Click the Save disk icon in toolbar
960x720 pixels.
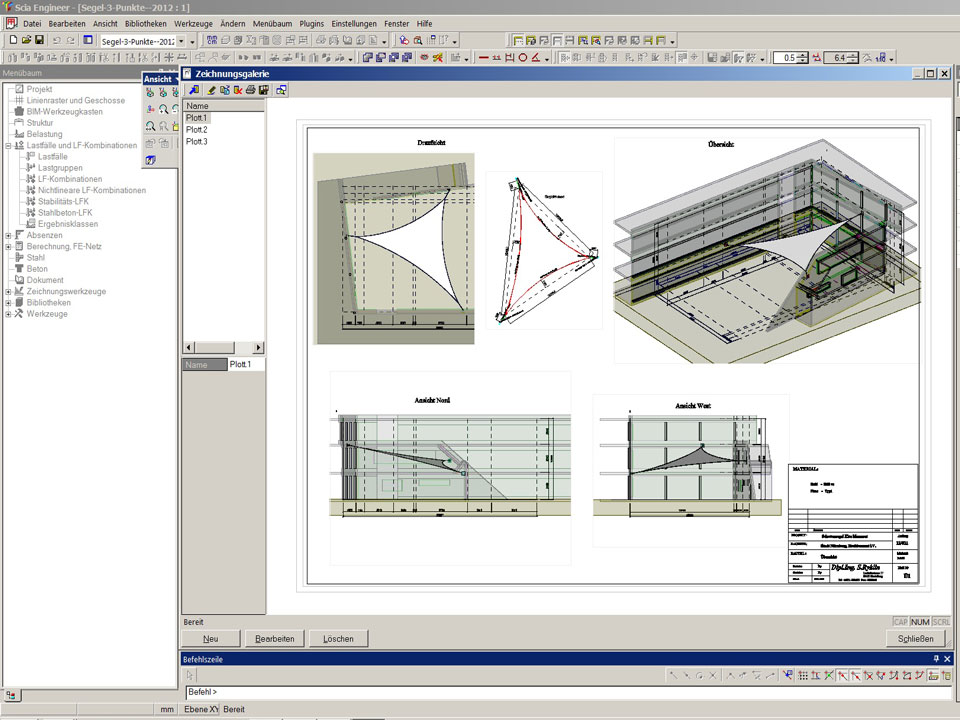tap(39, 40)
